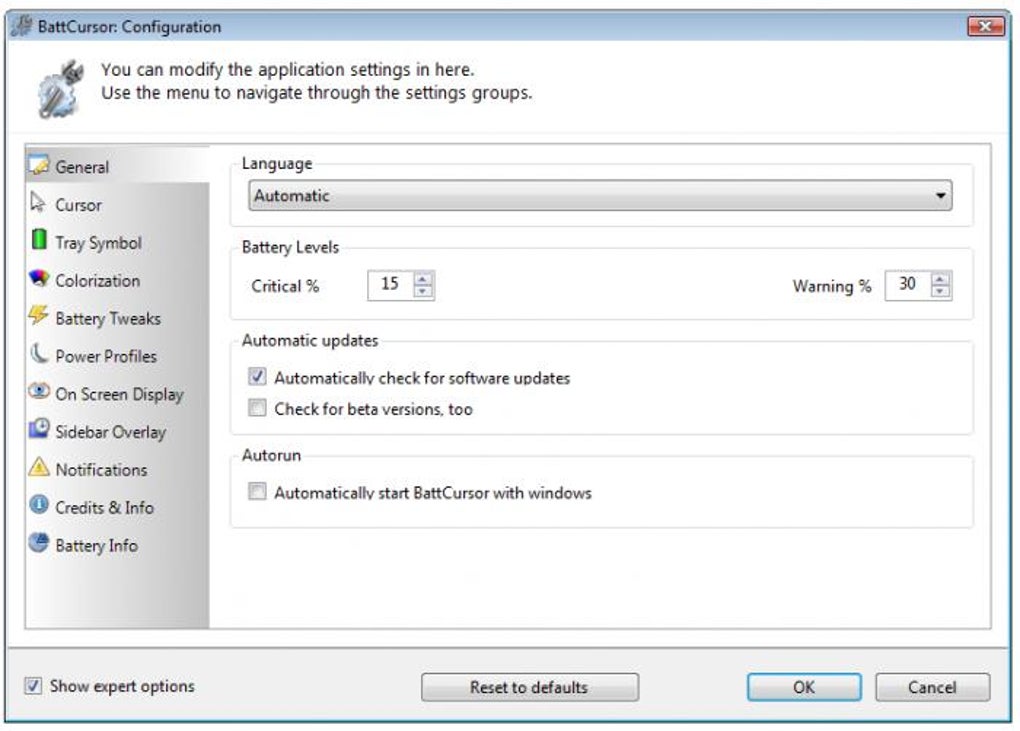
Task: Enable auto-start BattCursor with windows
Action: (x=257, y=491)
